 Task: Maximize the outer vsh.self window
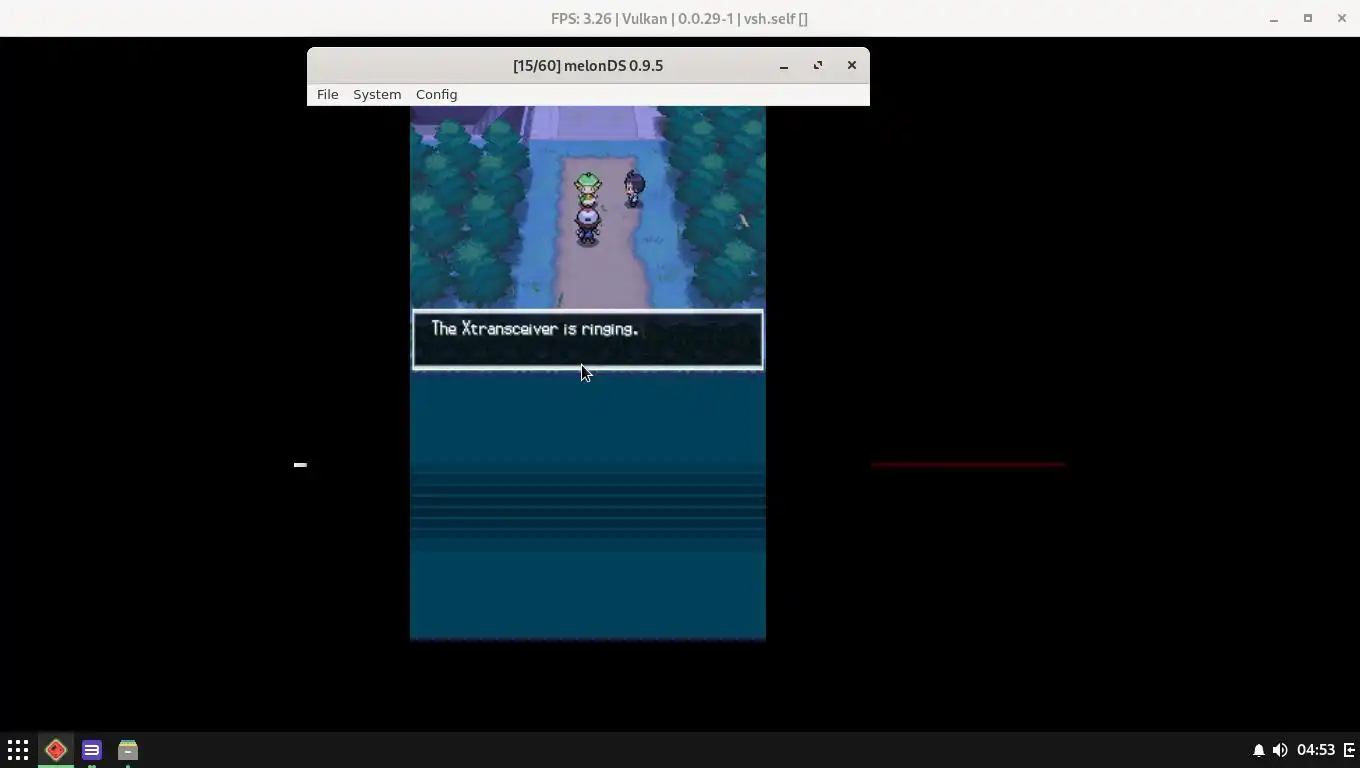(x=1308, y=18)
